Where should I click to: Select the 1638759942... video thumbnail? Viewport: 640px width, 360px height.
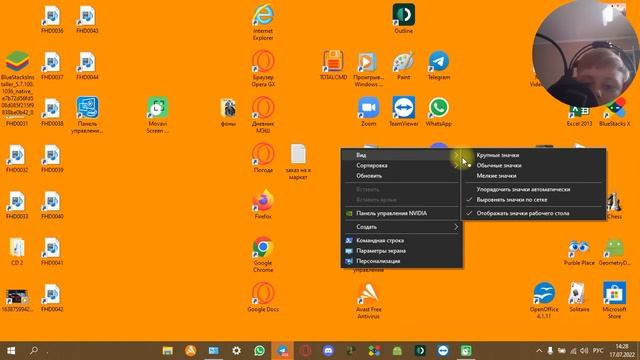click(x=17, y=301)
